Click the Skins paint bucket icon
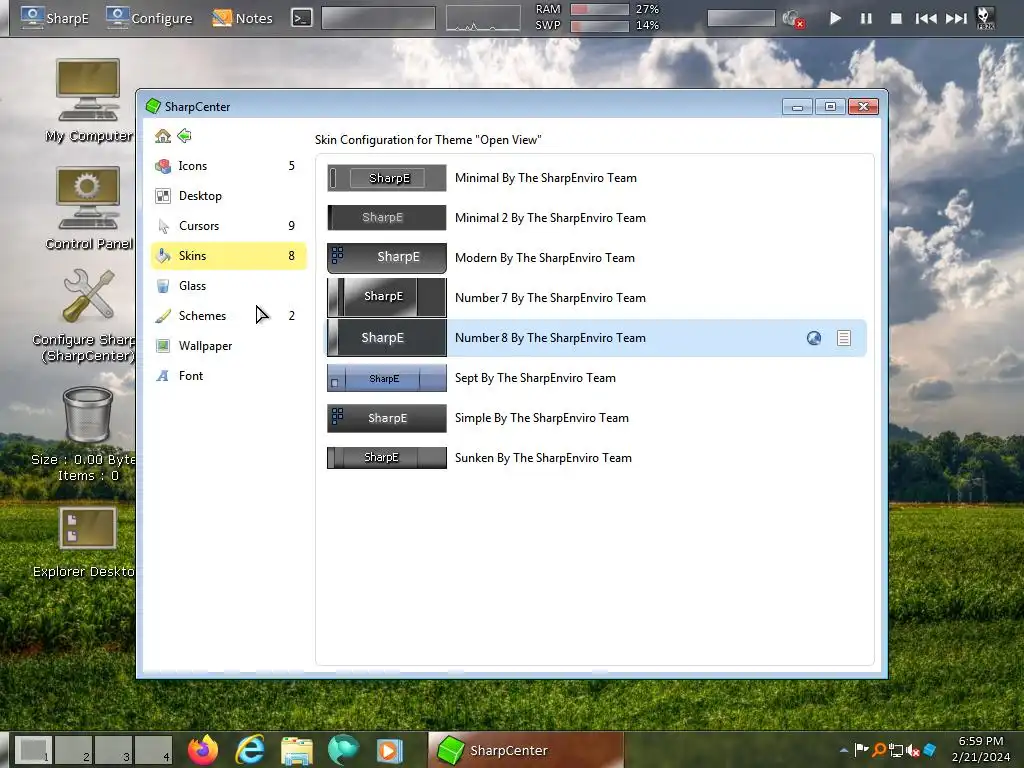The height and width of the screenshot is (768, 1024). (163, 256)
